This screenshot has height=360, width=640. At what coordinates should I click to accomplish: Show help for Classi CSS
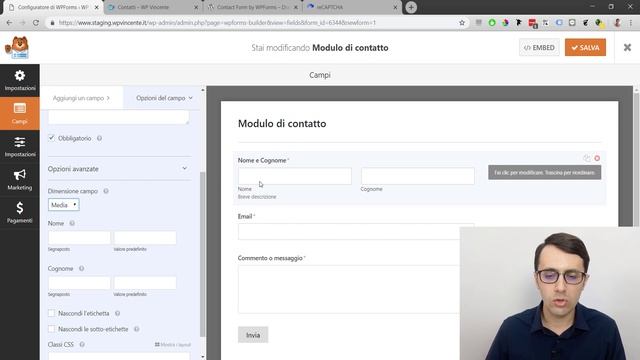coord(82,344)
